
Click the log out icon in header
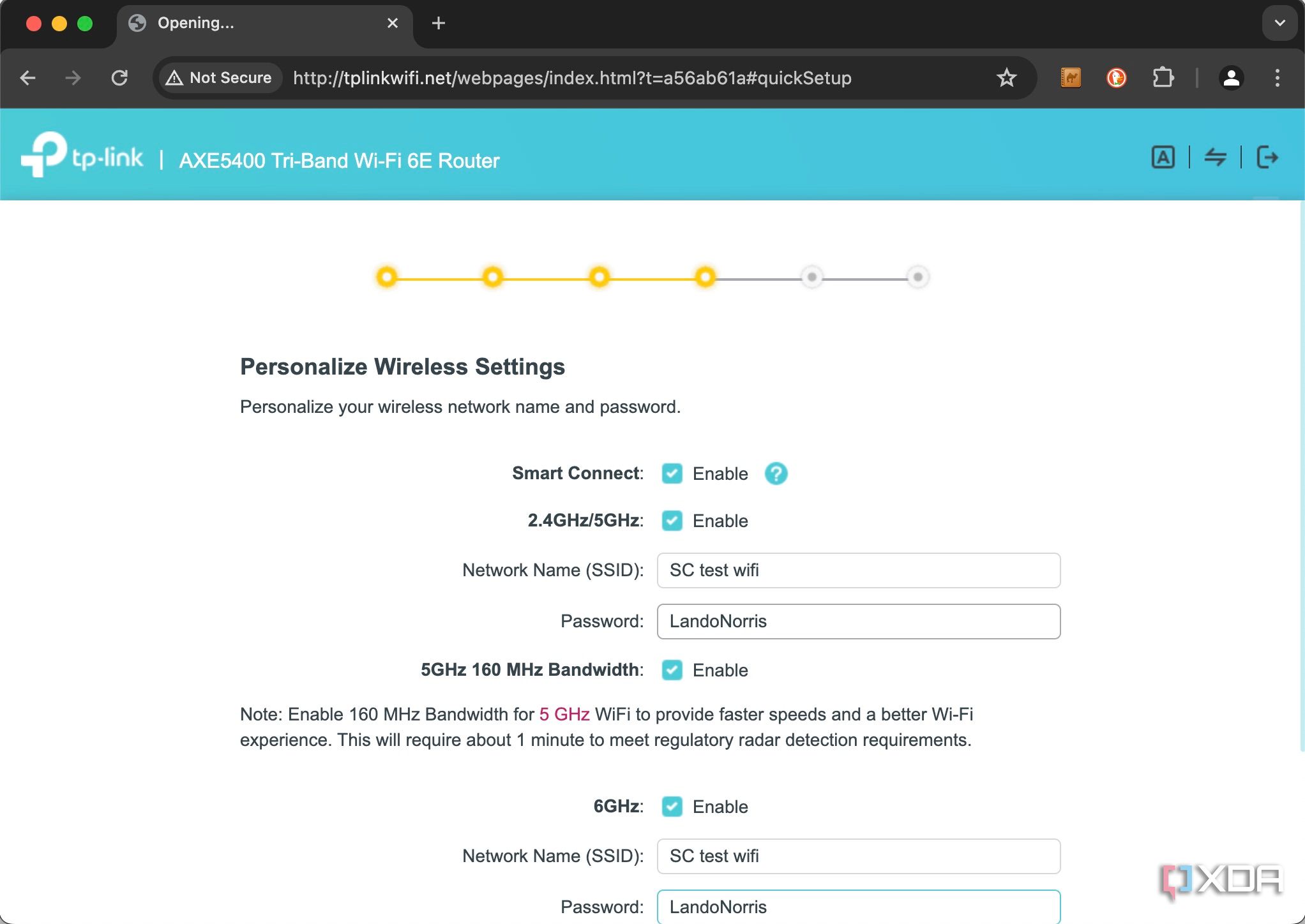click(1267, 157)
